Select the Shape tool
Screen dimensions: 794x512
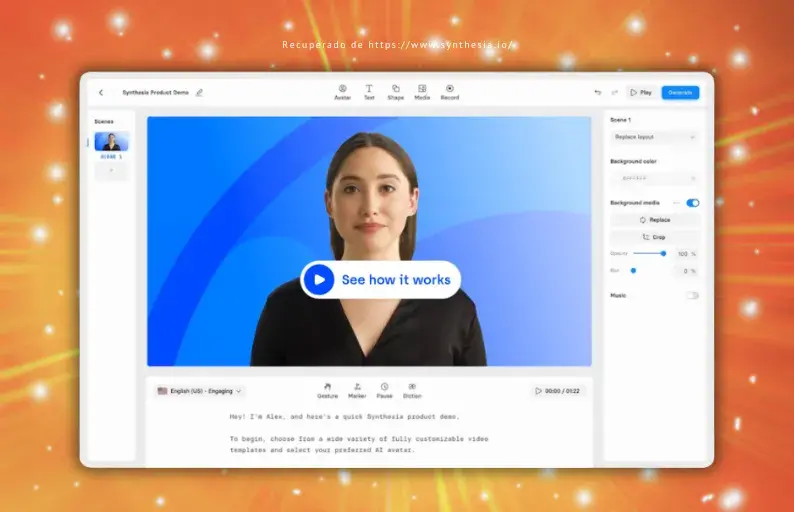(x=396, y=92)
